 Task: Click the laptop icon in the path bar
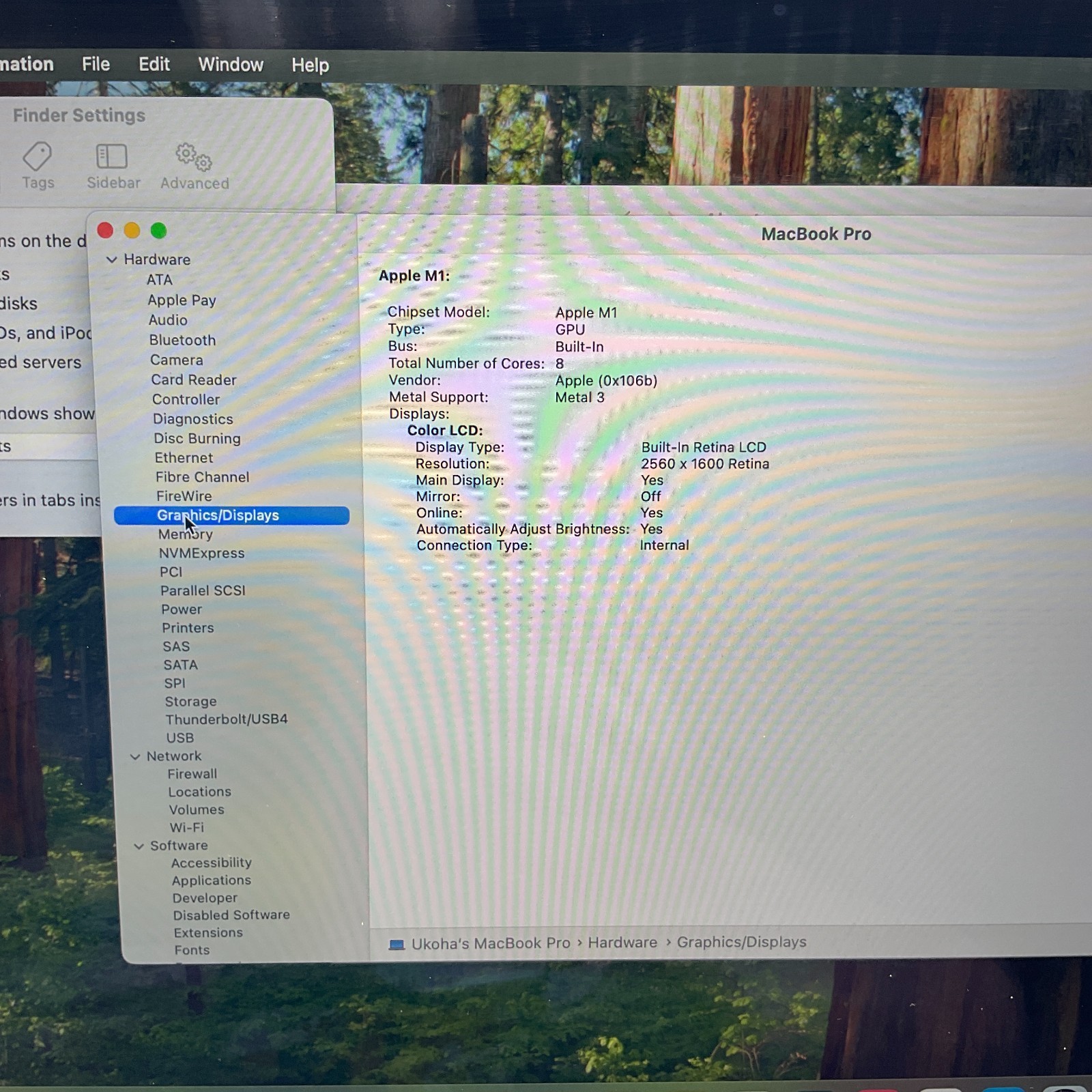pyautogui.click(x=397, y=945)
